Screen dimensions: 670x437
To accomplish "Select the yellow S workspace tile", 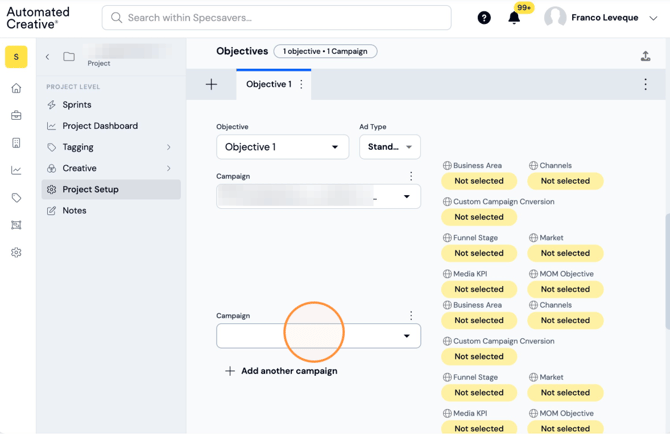I will click(16, 57).
